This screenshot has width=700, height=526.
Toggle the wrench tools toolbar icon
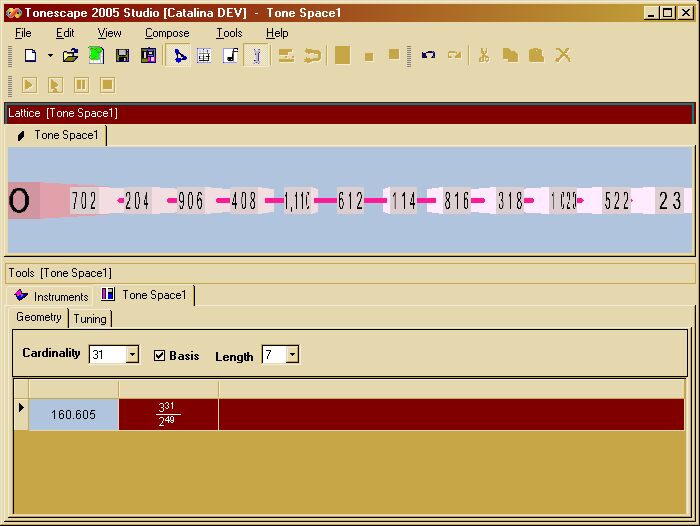pos(257,55)
